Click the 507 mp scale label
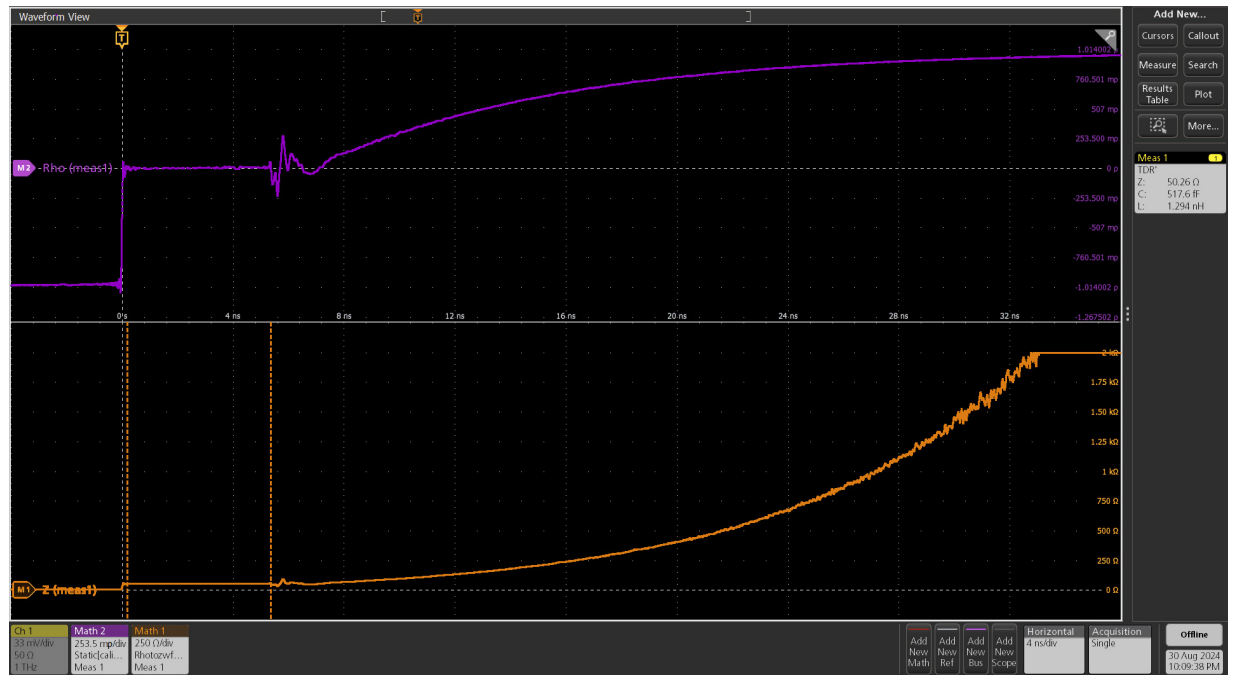This screenshot has width=1235, height=681. (1104, 109)
